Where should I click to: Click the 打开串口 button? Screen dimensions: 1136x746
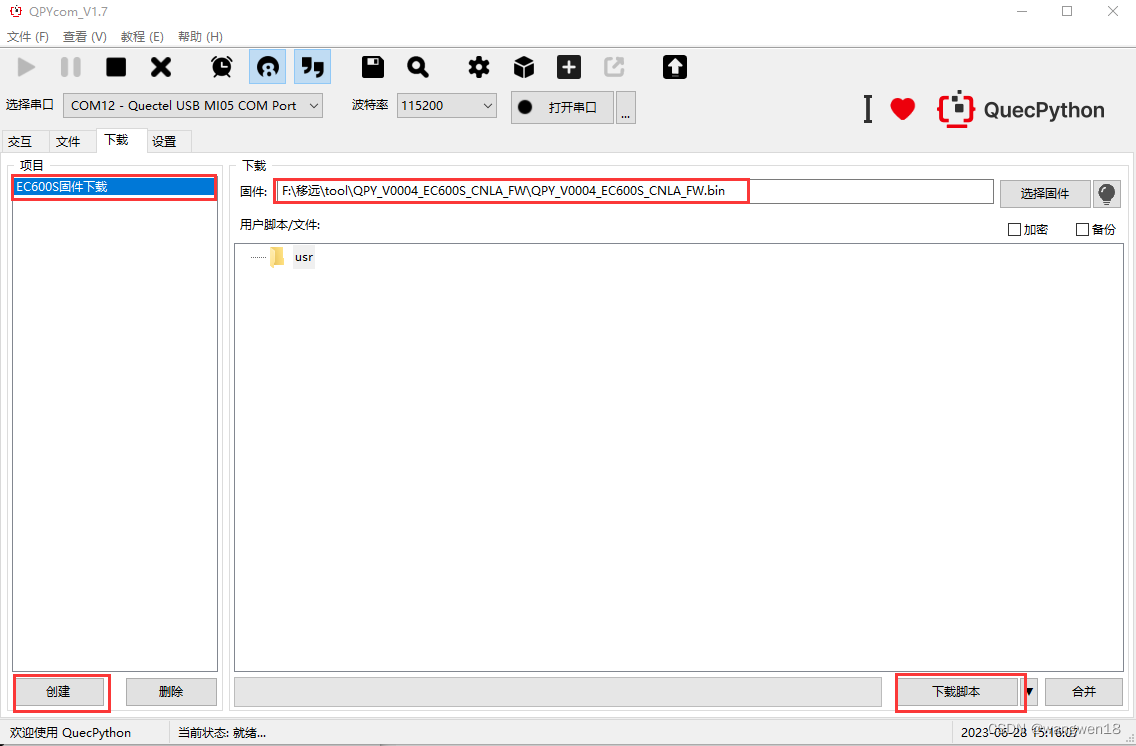pos(562,107)
